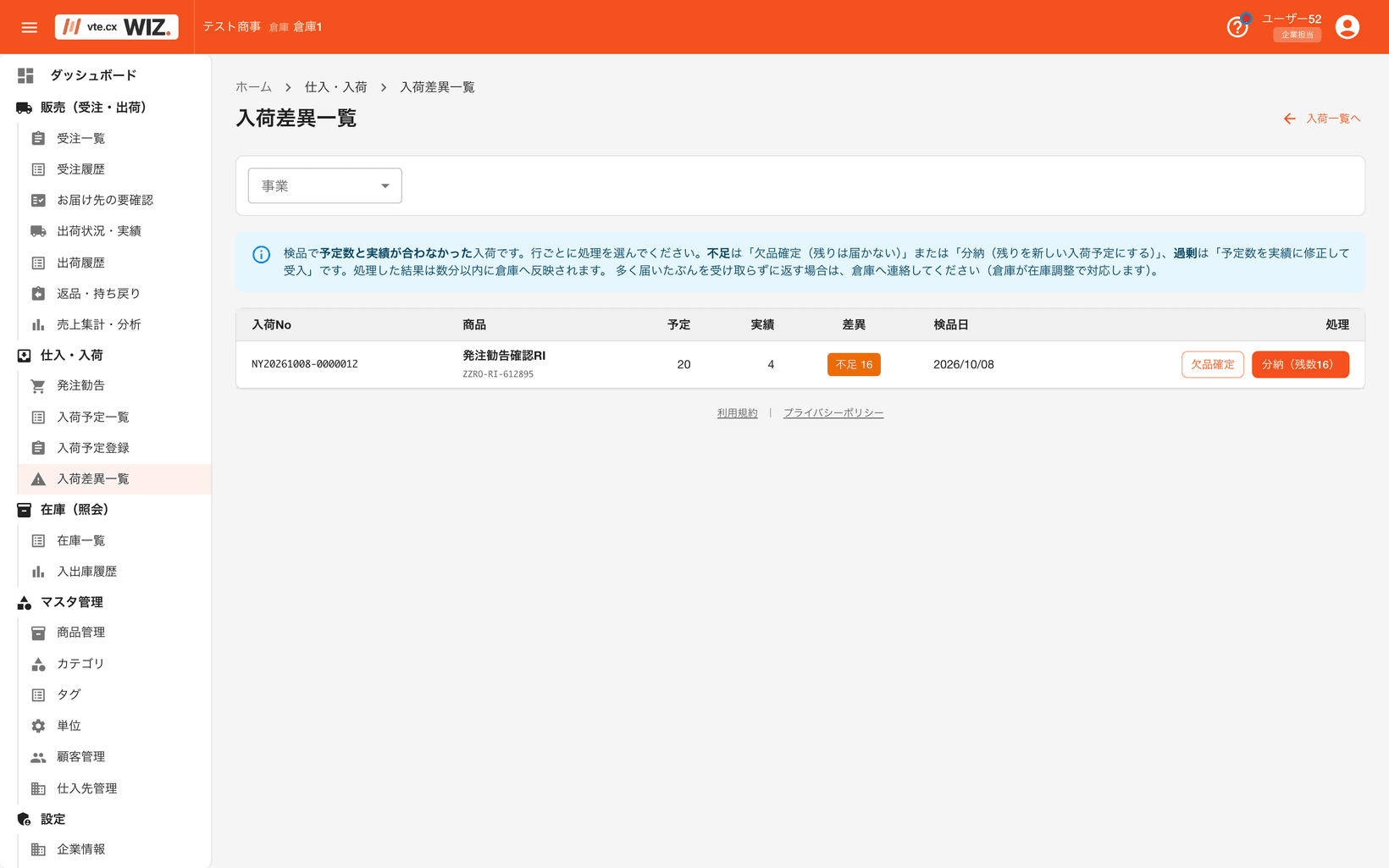Open 受注一覧 in the sidebar
Image resolution: width=1389 pixels, height=868 pixels.
pos(80,138)
